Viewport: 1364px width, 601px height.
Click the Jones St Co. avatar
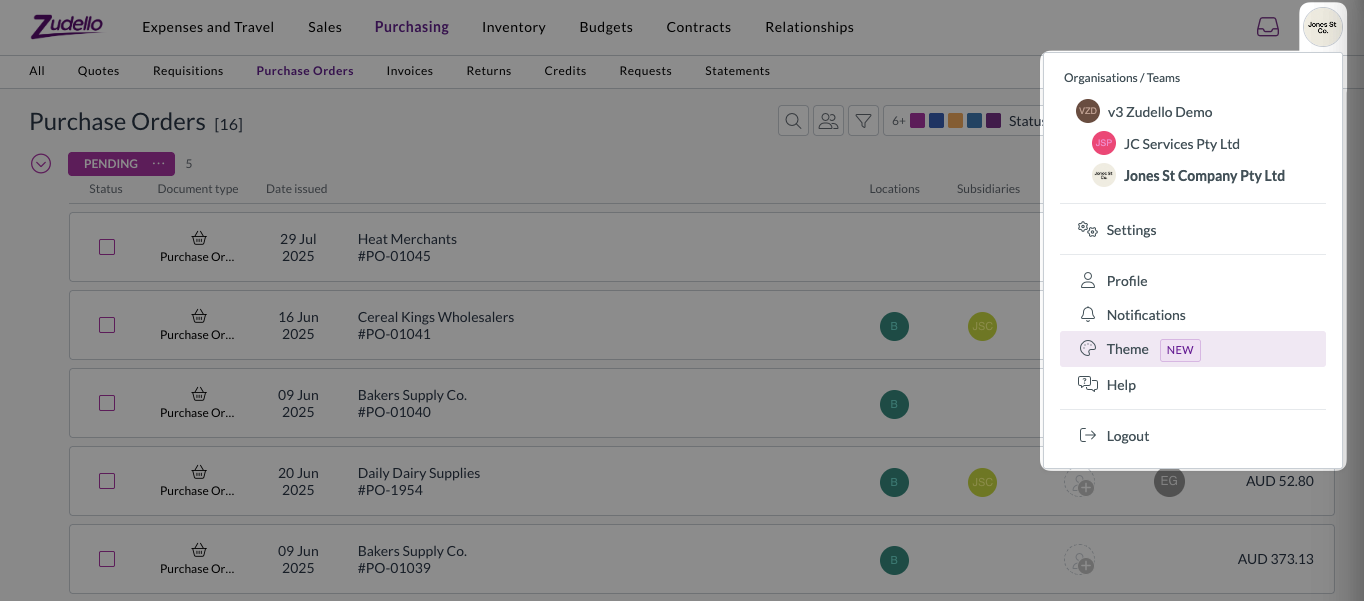(1323, 27)
